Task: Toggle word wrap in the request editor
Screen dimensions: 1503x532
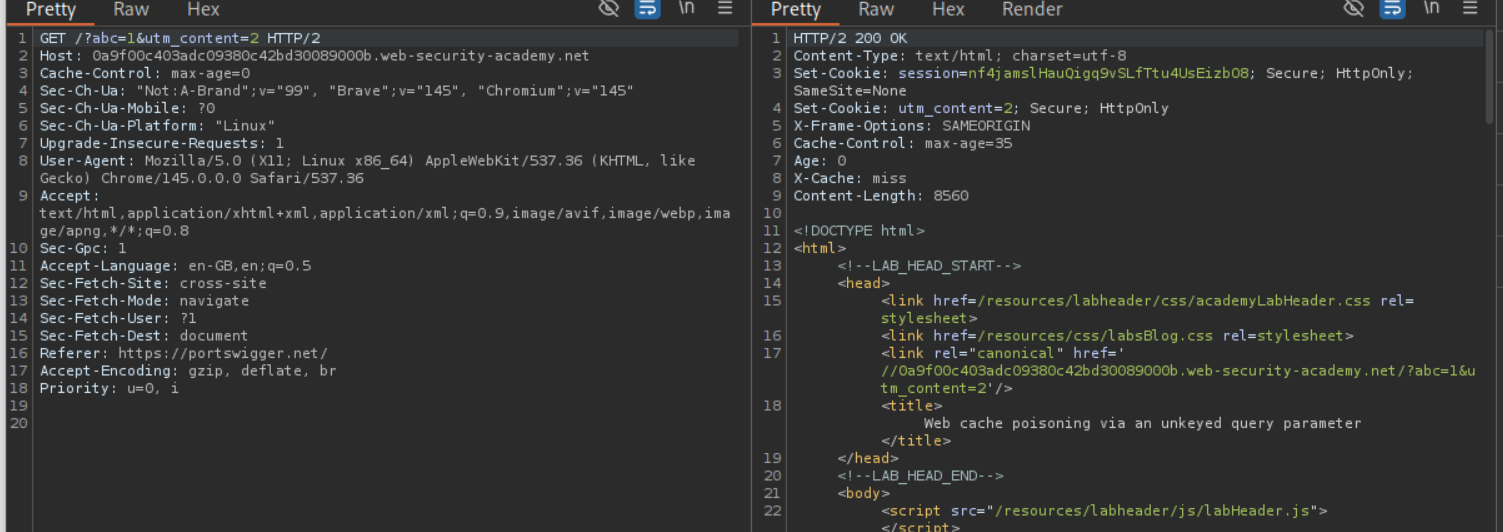Action: [x=647, y=9]
